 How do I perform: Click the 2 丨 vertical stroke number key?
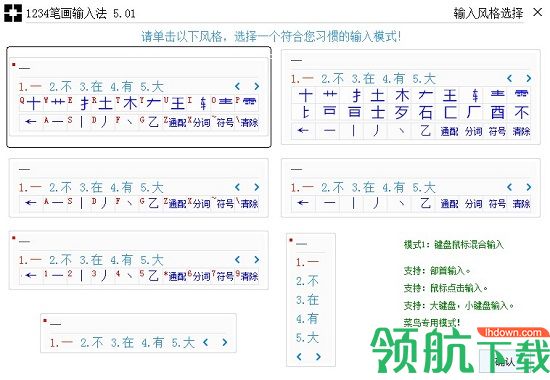click(79, 275)
